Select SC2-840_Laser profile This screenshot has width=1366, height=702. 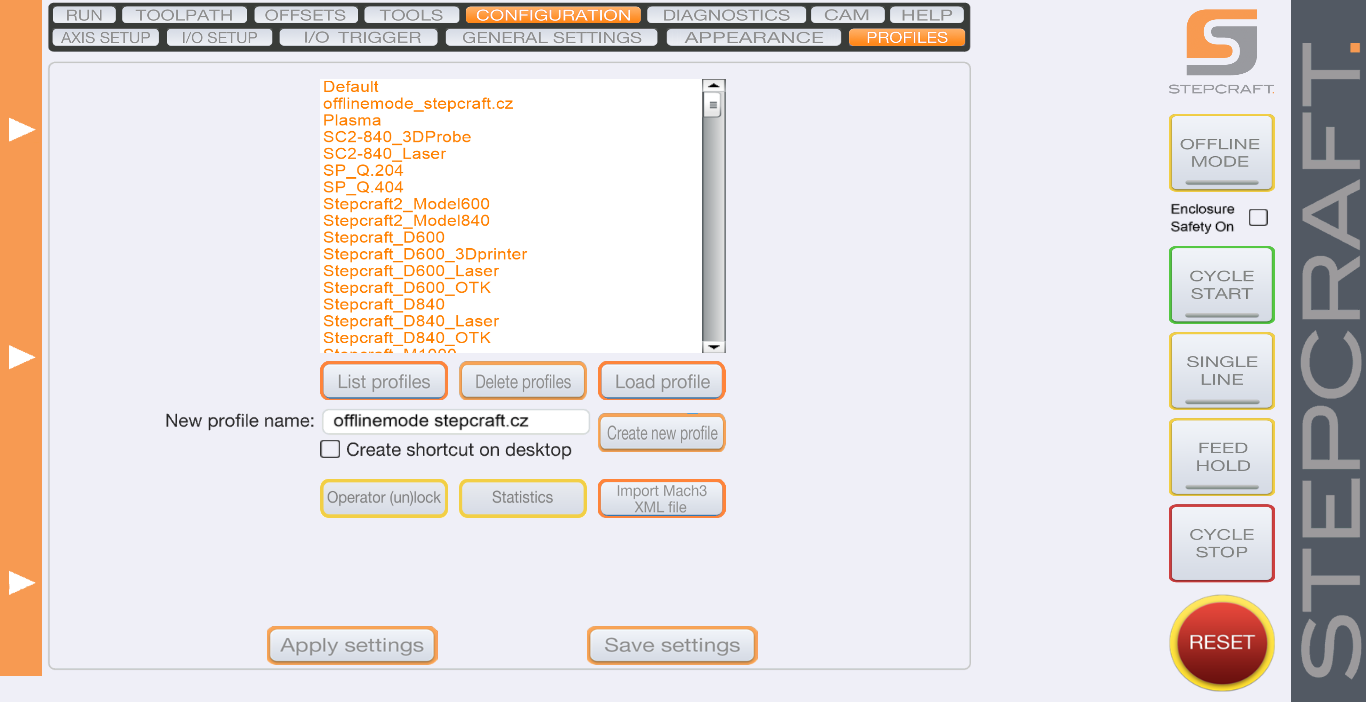click(384, 154)
